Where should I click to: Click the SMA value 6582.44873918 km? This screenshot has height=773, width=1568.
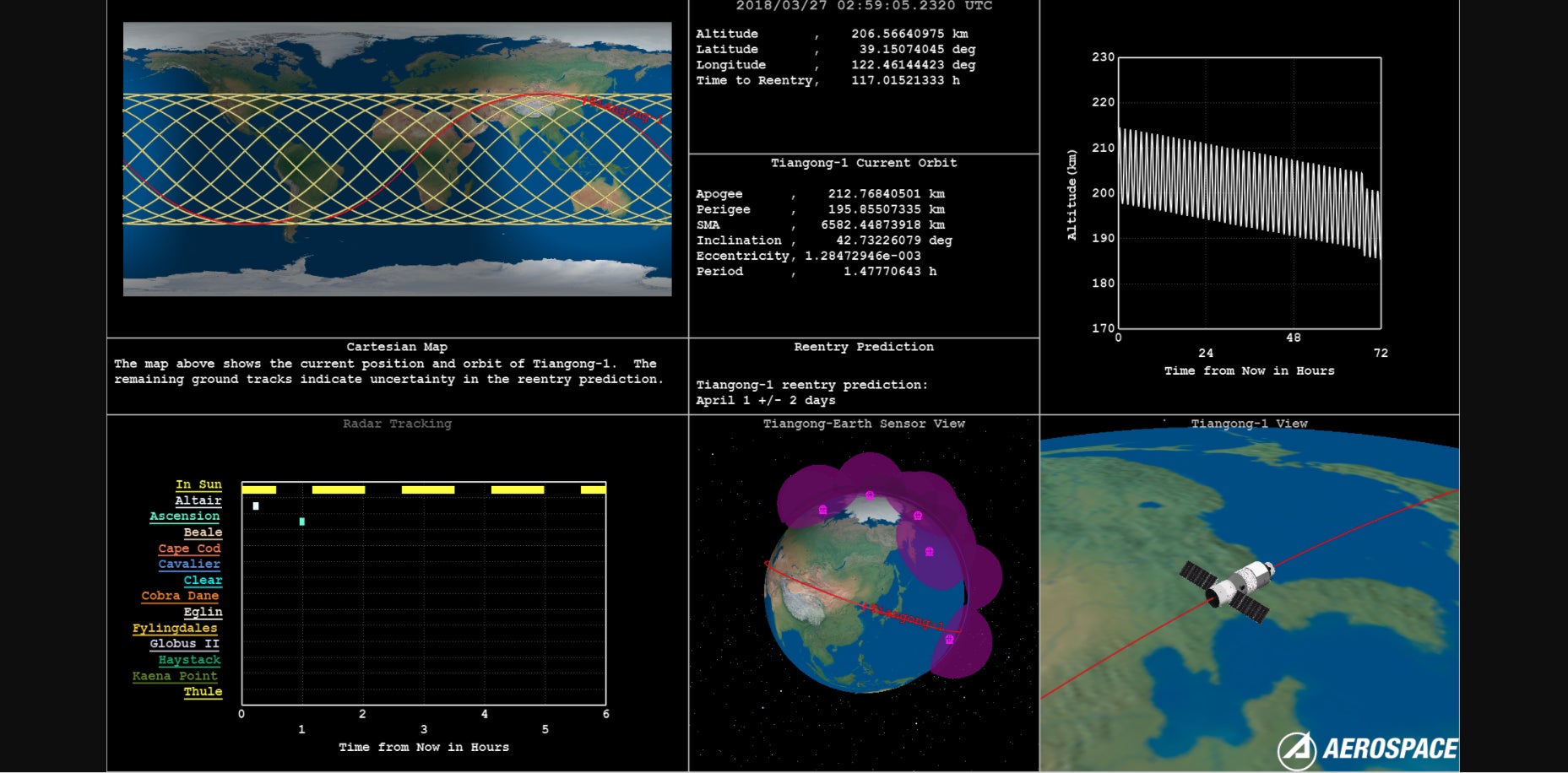[882, 225]
